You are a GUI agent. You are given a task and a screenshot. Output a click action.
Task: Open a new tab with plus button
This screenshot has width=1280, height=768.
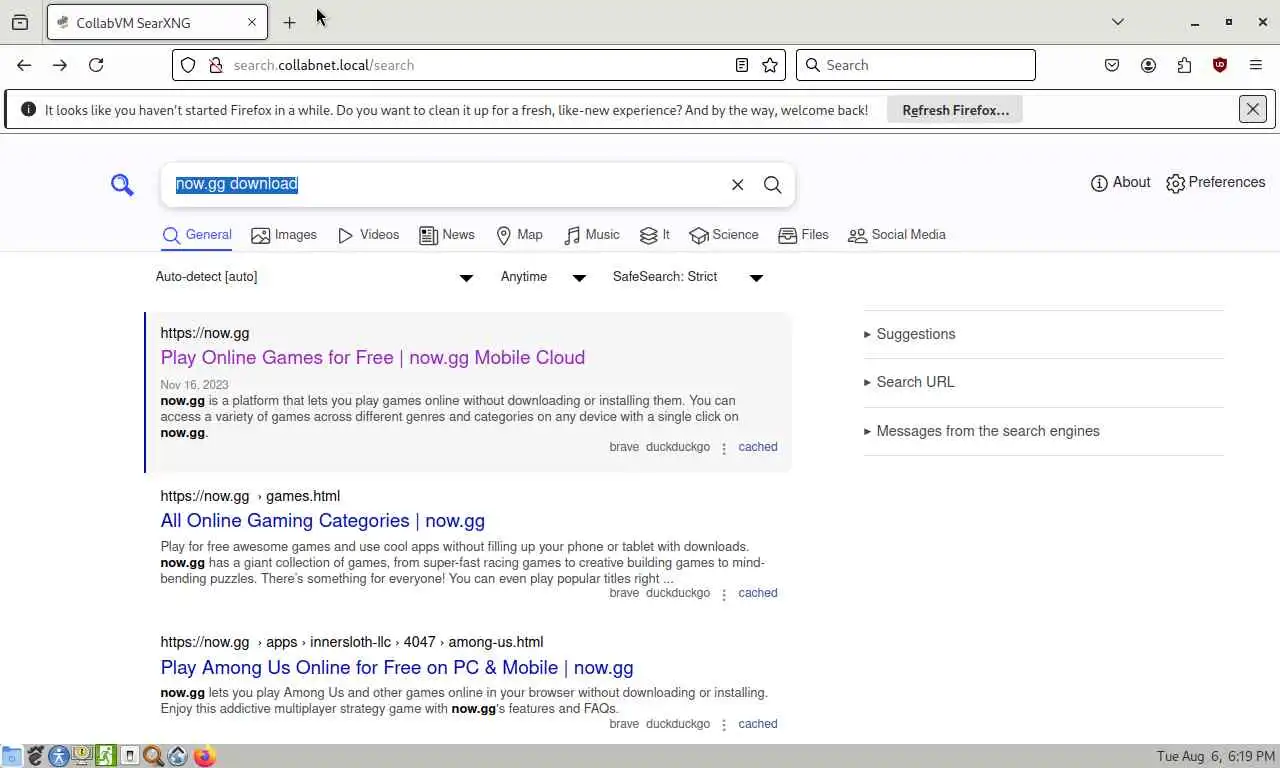click(x=289, y=22)
